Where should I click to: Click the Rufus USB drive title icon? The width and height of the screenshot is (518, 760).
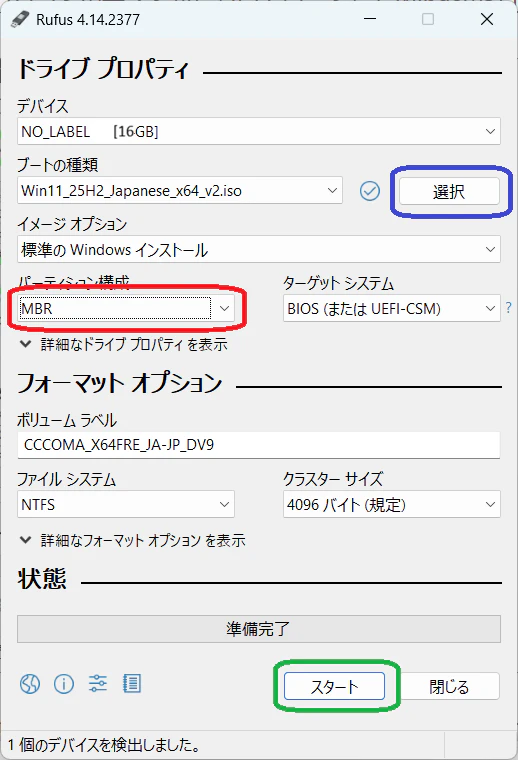point(20,19)
